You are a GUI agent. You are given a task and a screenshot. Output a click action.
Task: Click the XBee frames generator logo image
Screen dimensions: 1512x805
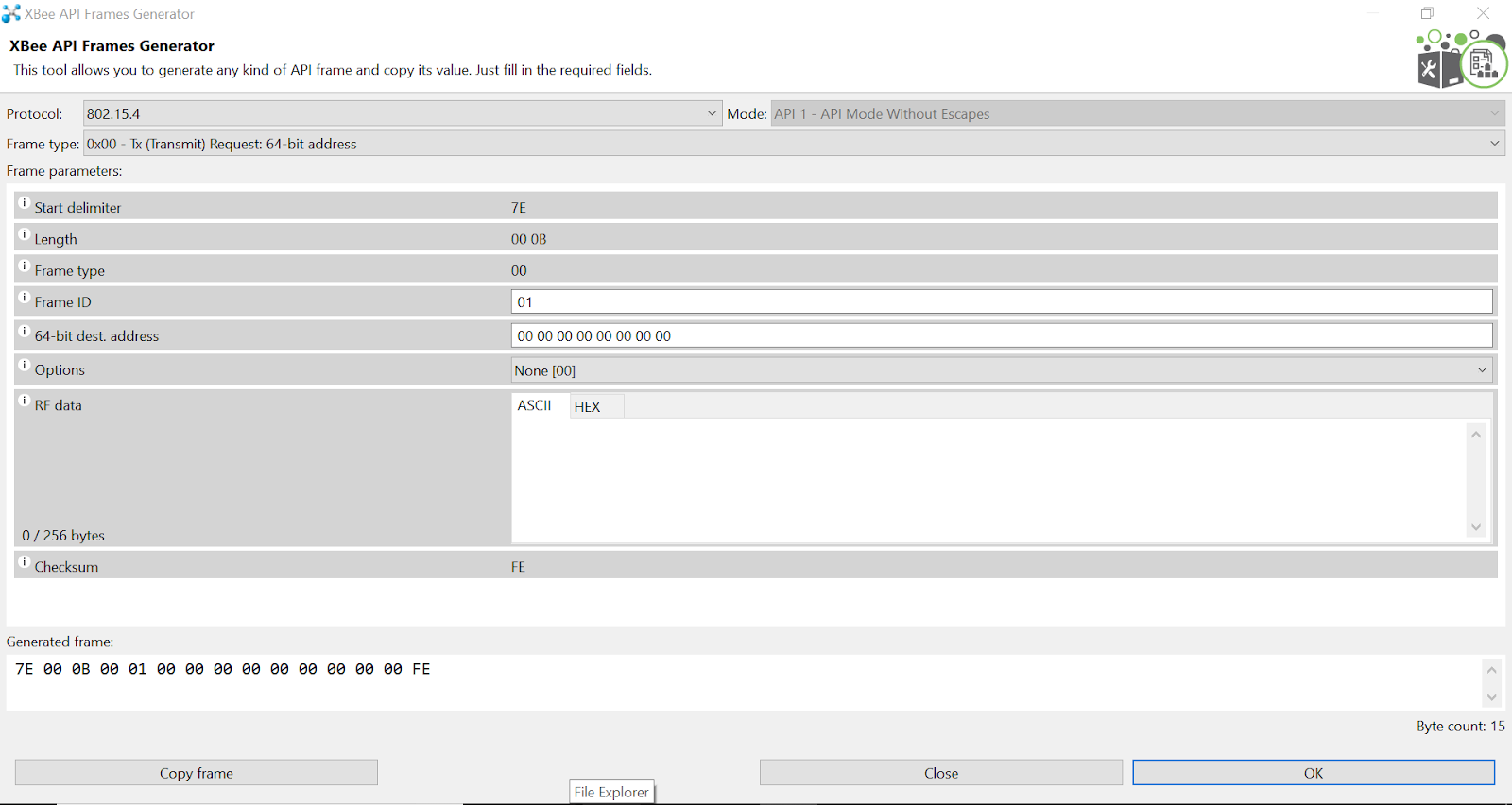[1460, 59]
